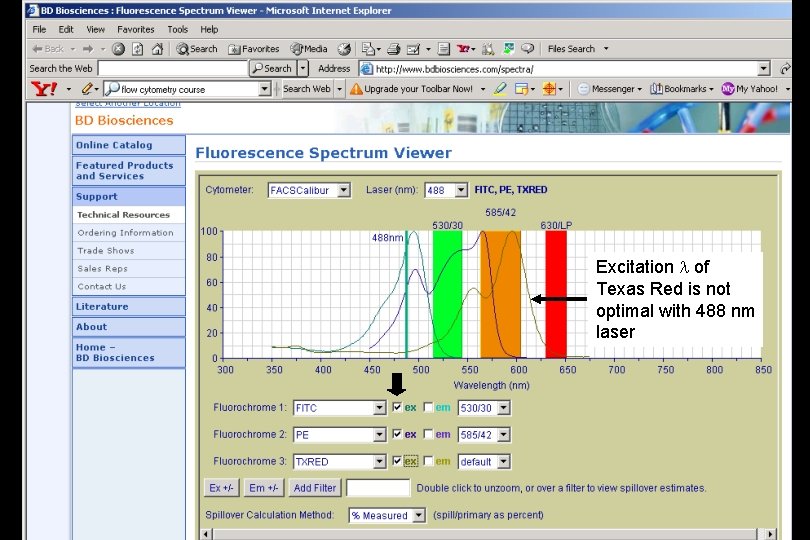This screenshot has height=540, width=810.
Task: Open the Media toolbar button
Action: (x=309, y=49)
